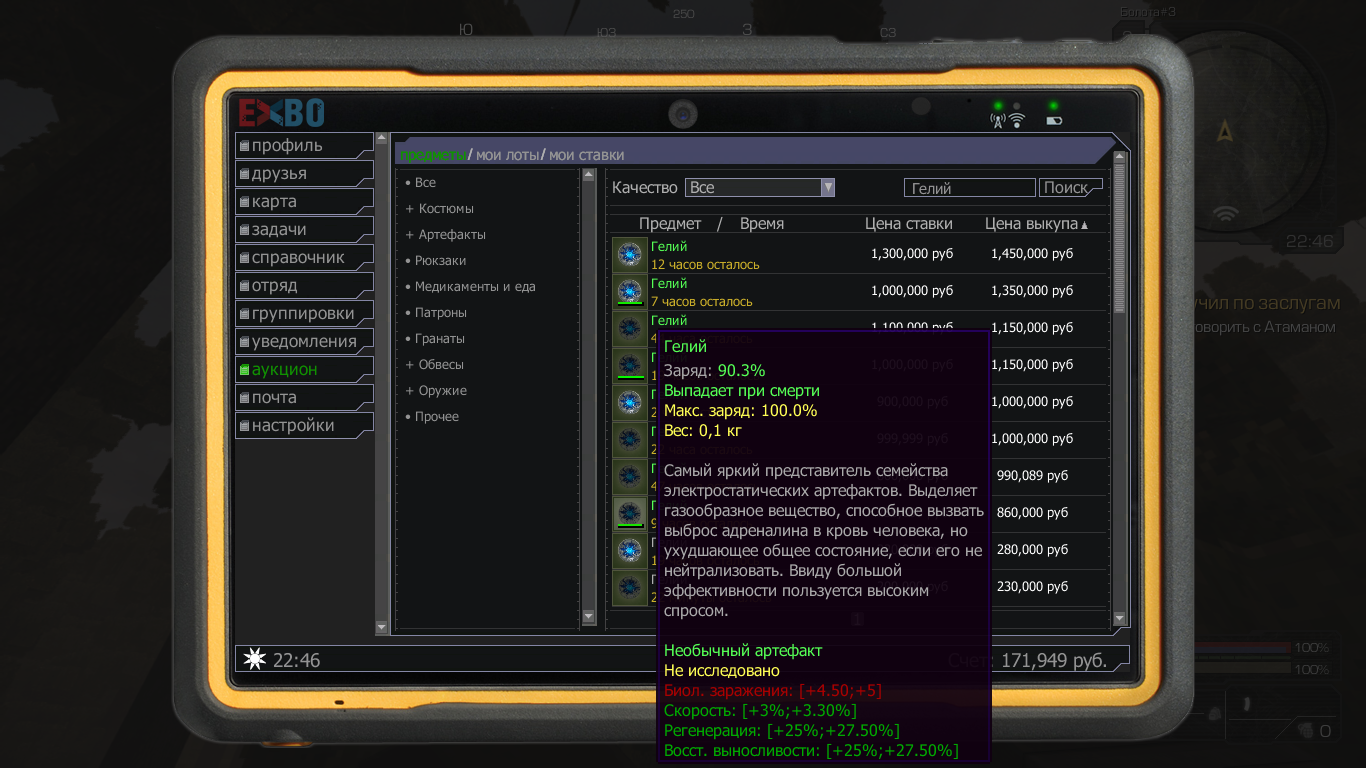Click category list scrollbar down arrow

pos(588,617)
